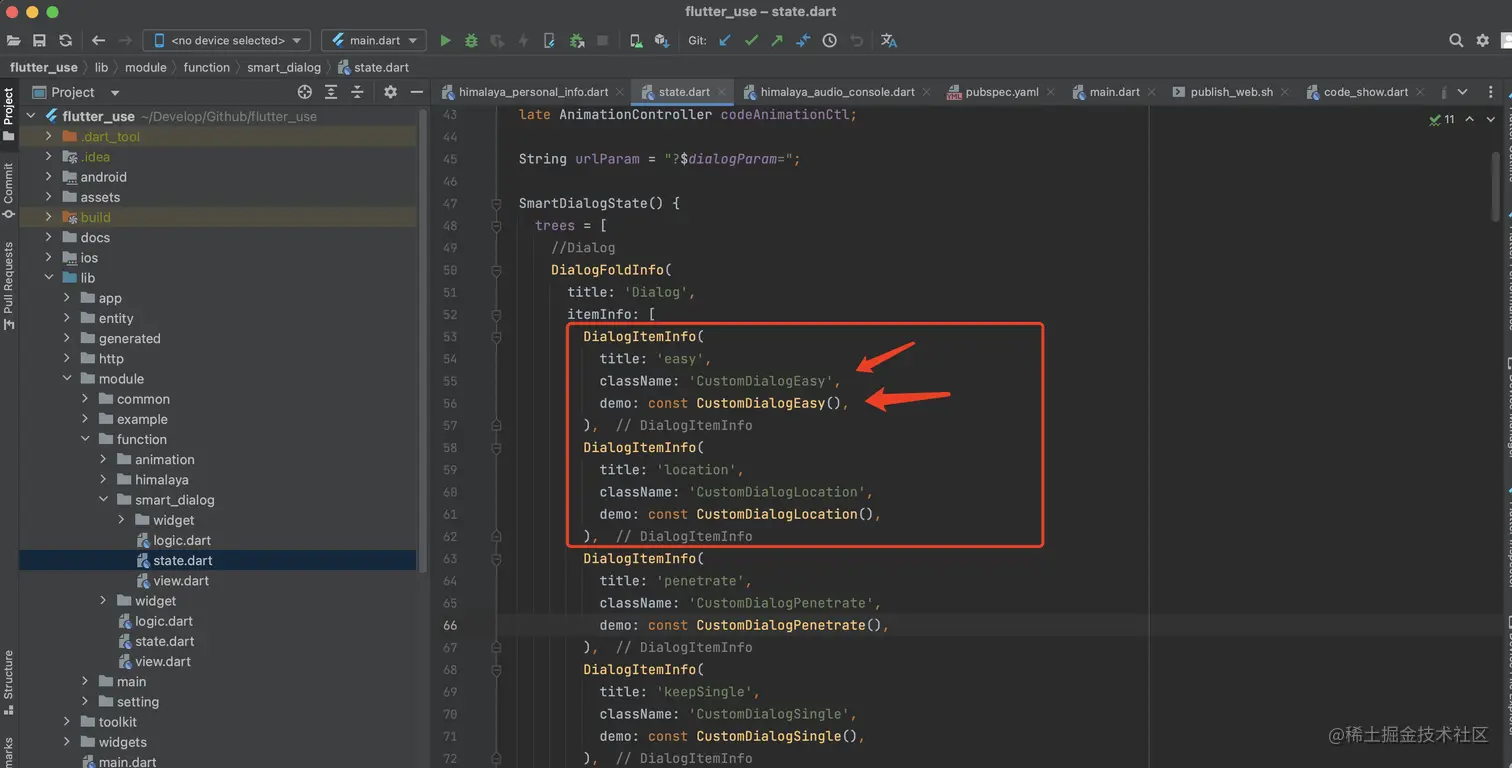Click the editor vertical scrollbar thumb
Image resolution: width=1512 pixels, height=768 pixels.
coord(1497,185)
